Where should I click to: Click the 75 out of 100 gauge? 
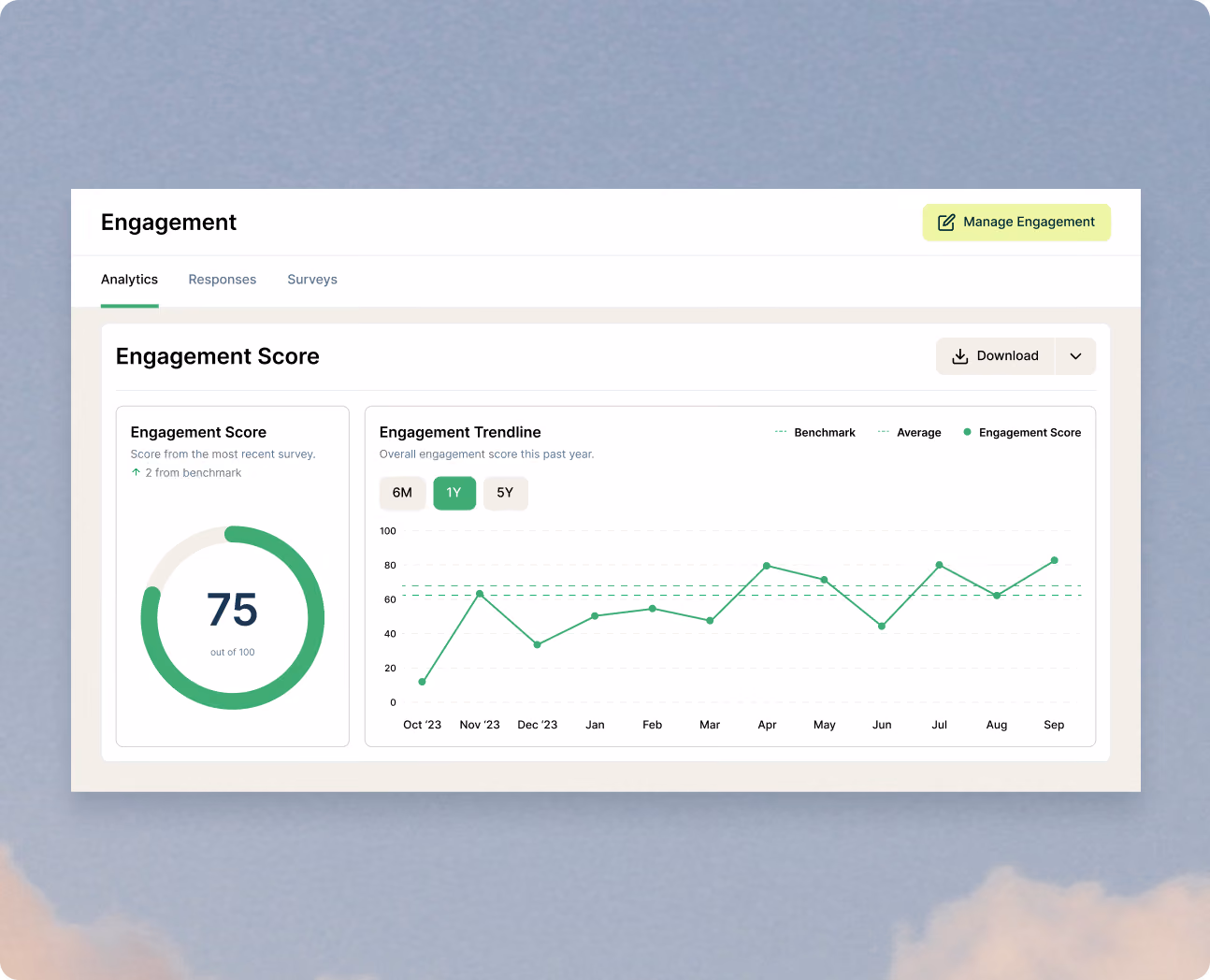tap(233, 617)
